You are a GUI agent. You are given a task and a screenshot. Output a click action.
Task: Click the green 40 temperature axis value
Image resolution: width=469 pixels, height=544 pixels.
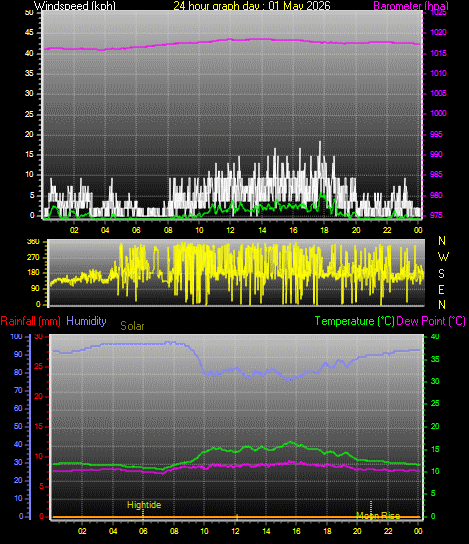pos(435,337)
